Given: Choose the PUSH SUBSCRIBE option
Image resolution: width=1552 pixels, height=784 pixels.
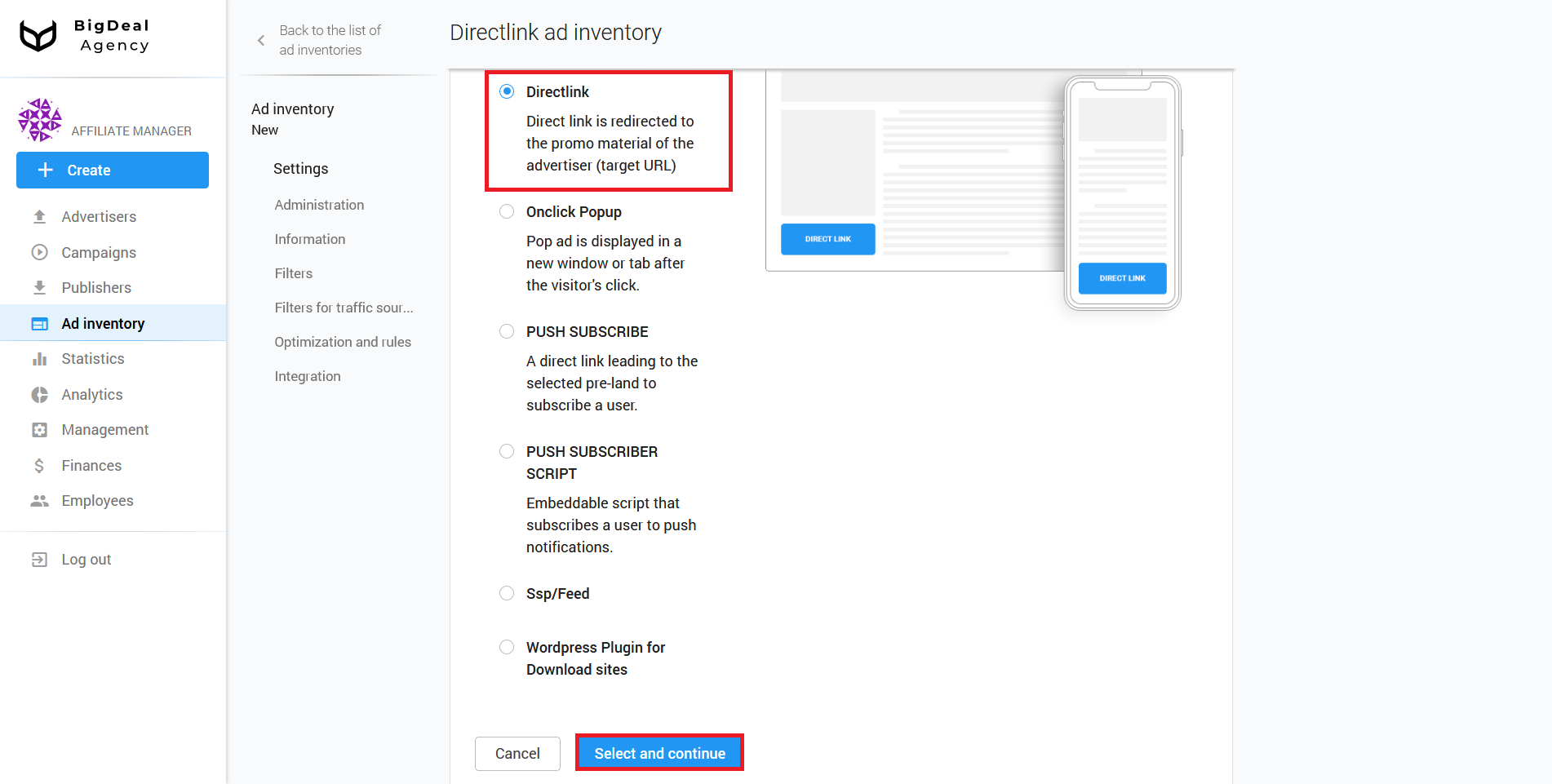Looking at the screenshot, I should tap(506, 331).
